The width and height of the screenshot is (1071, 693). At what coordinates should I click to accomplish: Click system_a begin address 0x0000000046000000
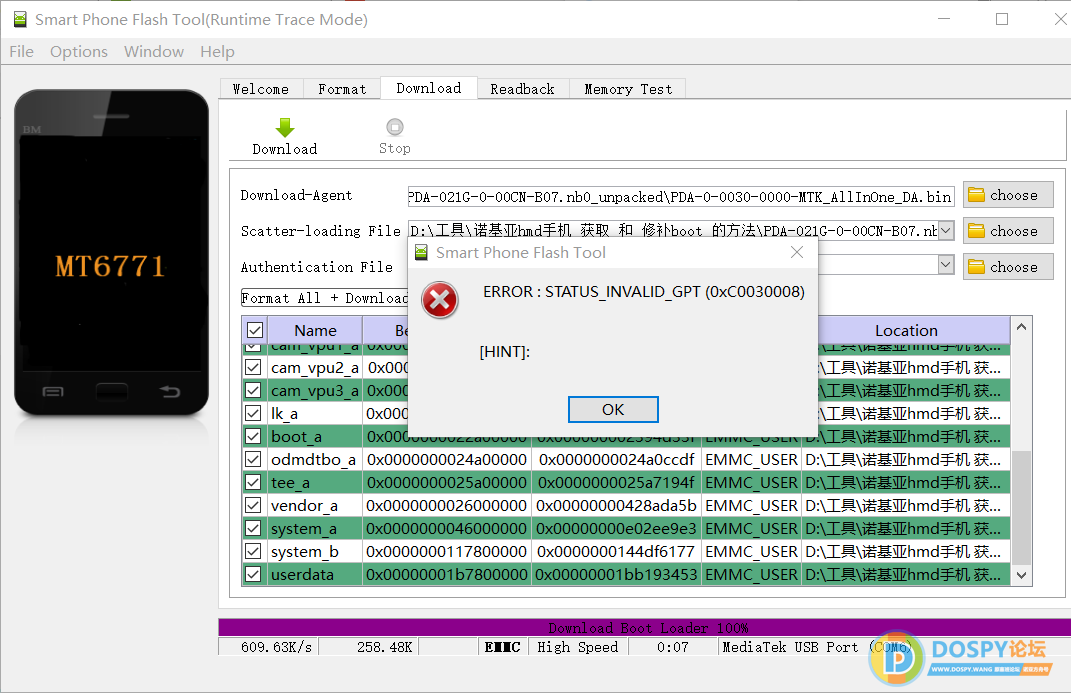coord(446,528)
